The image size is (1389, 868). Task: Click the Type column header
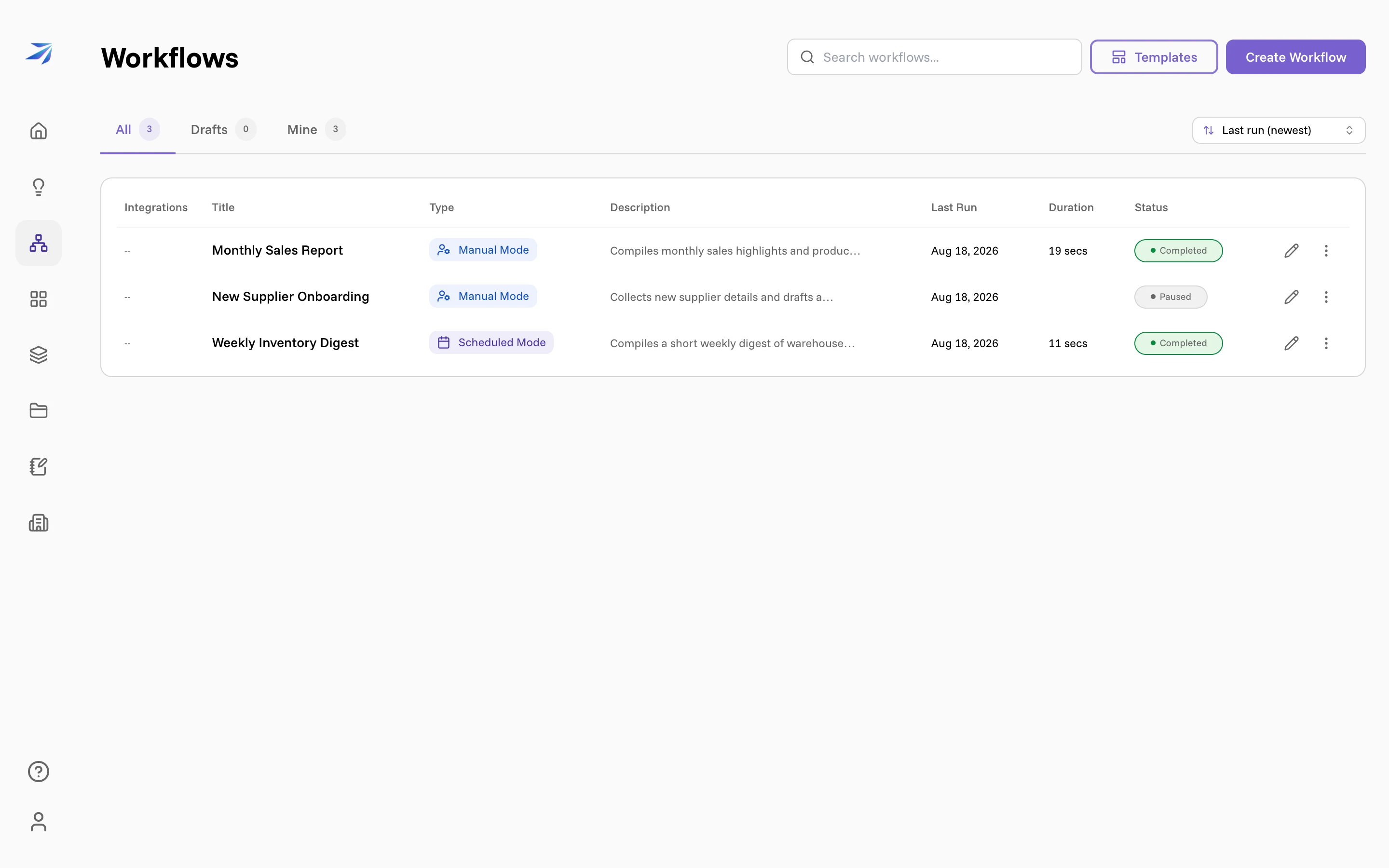pyautogui.click(x=441, y=207)
